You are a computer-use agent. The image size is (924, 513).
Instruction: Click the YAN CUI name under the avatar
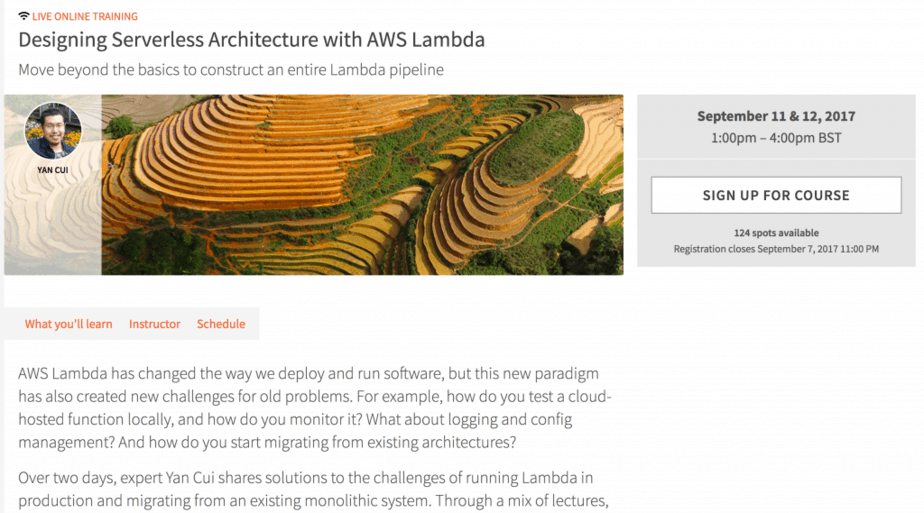point(53,170)
